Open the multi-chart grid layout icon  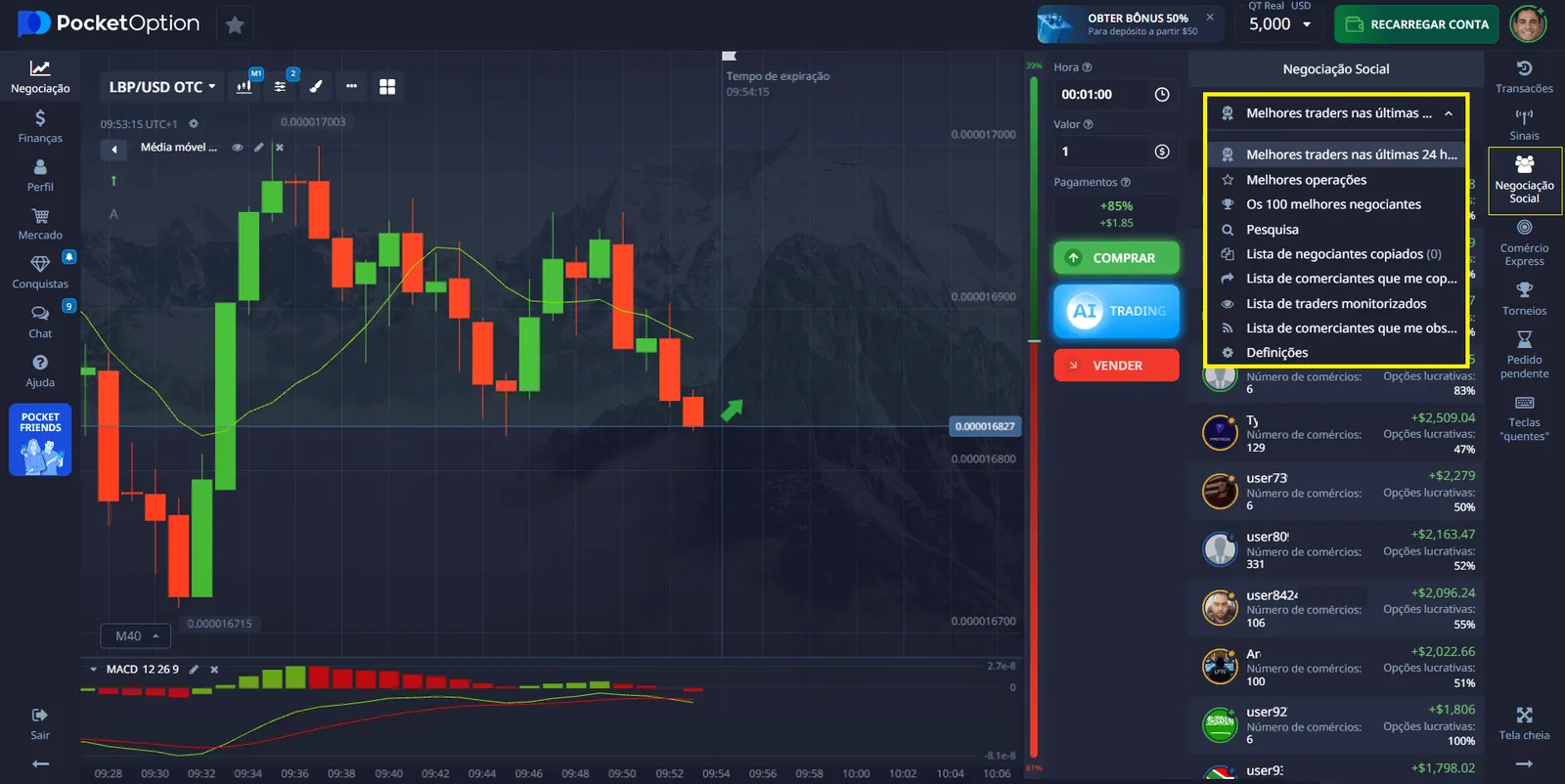[387, 87]
